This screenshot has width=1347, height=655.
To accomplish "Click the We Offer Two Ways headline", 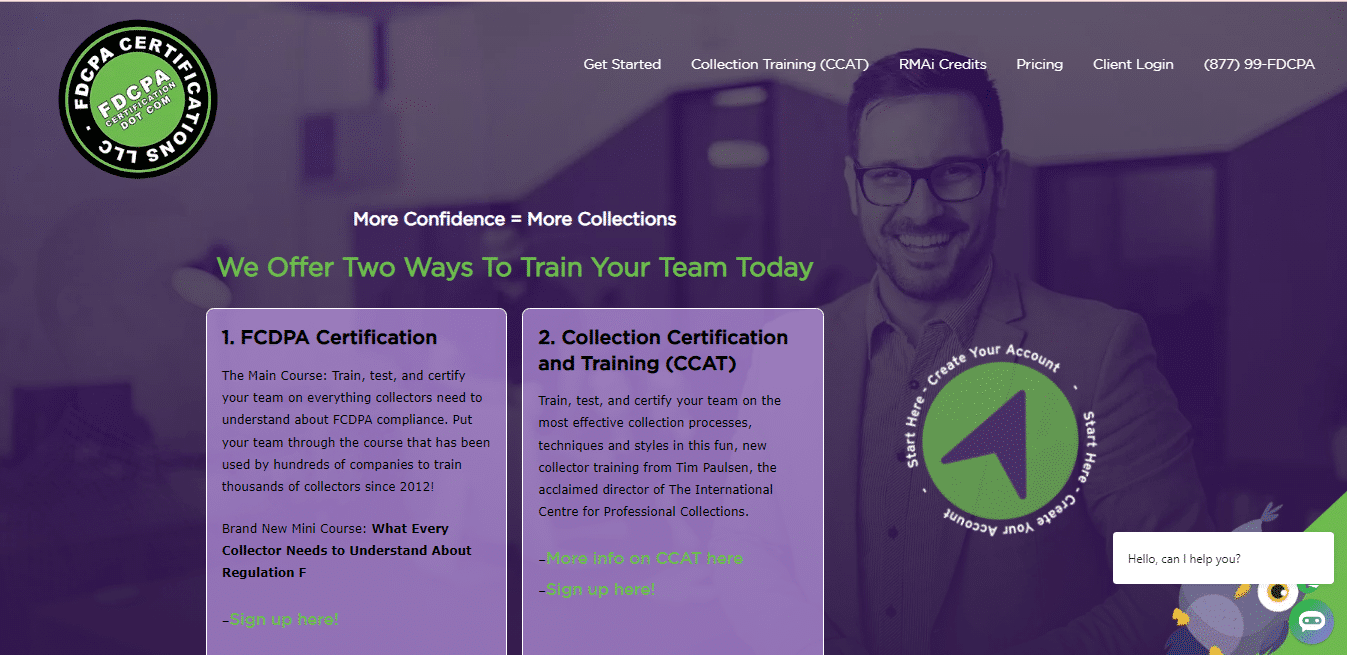I will pos(515,268).
